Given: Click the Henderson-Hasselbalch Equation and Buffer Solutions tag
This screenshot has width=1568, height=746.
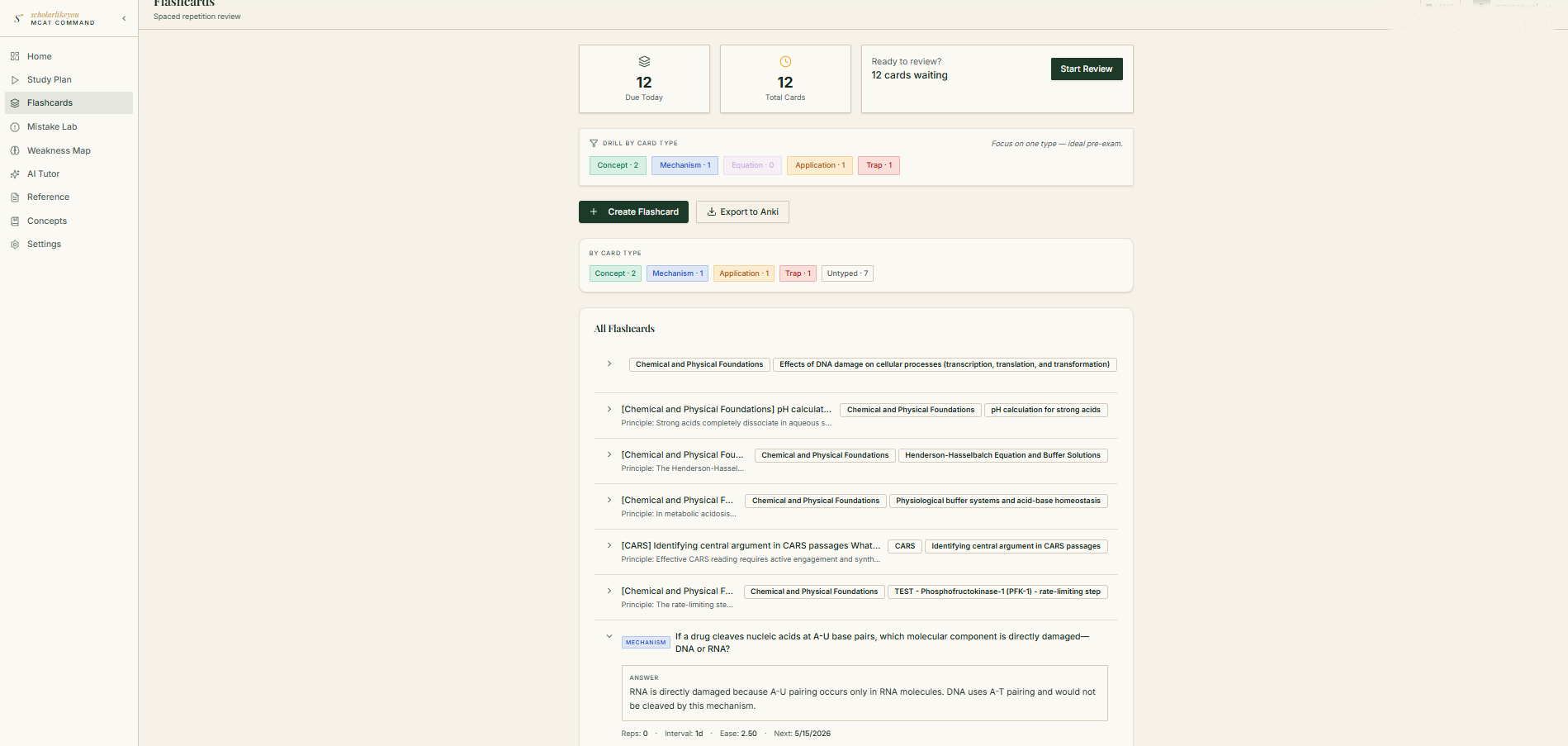Looking at the screenshot, I should click(1002, 455).
